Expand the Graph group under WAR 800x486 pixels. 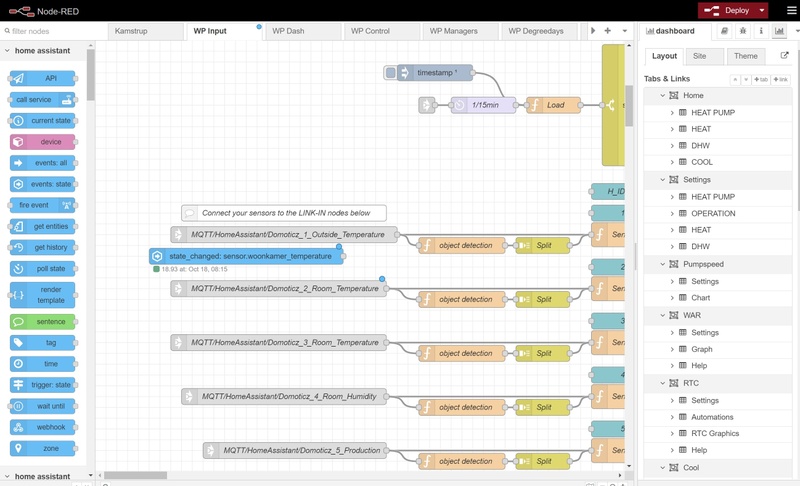672,349
